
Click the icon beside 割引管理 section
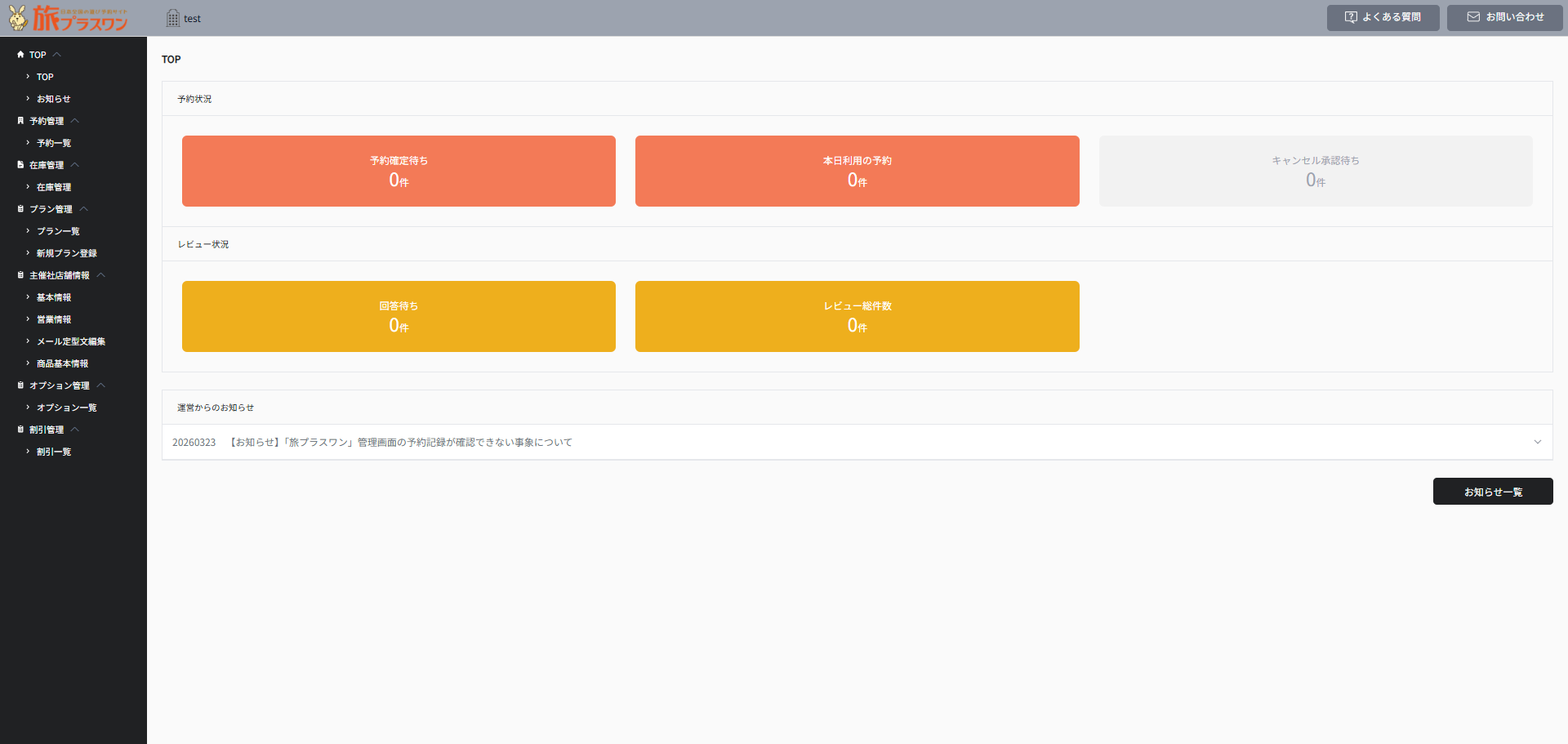(20, 430)
